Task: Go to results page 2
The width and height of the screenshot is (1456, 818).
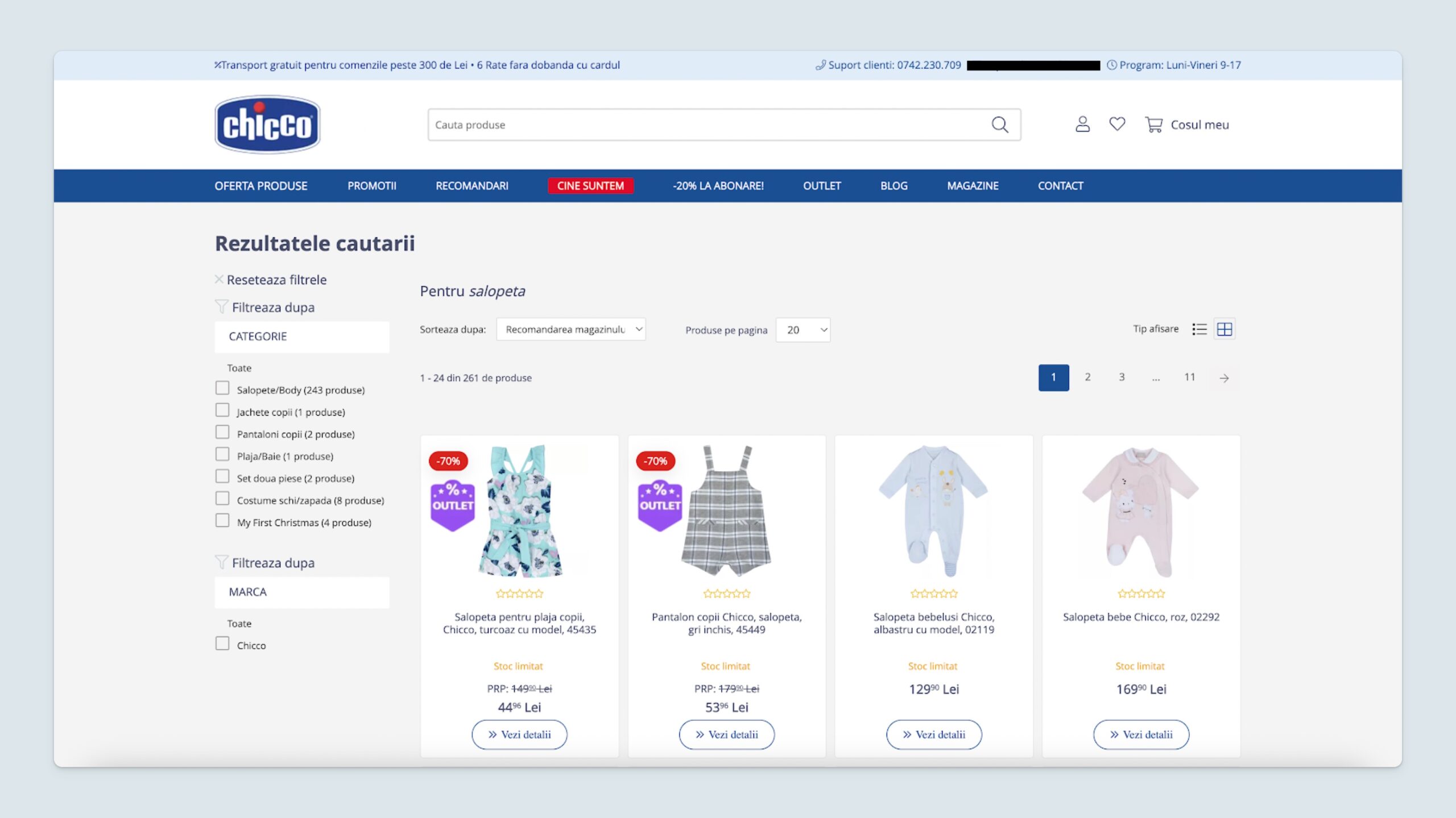Action: pyautogui.click(x=1087, y=377)
